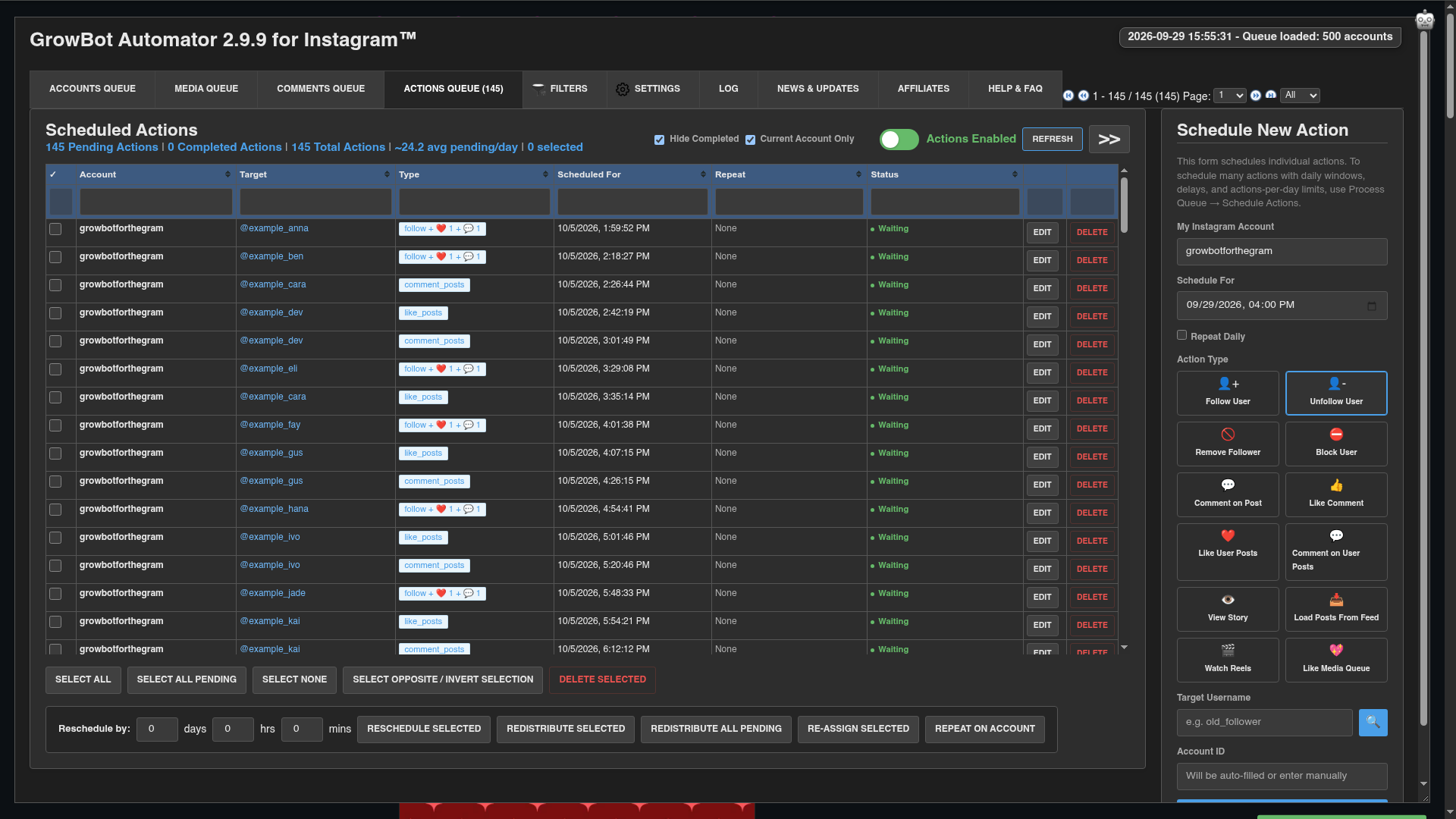1456x819 pixels.
Task: Go to the next page of actions
Action: tap(1256, 96)
